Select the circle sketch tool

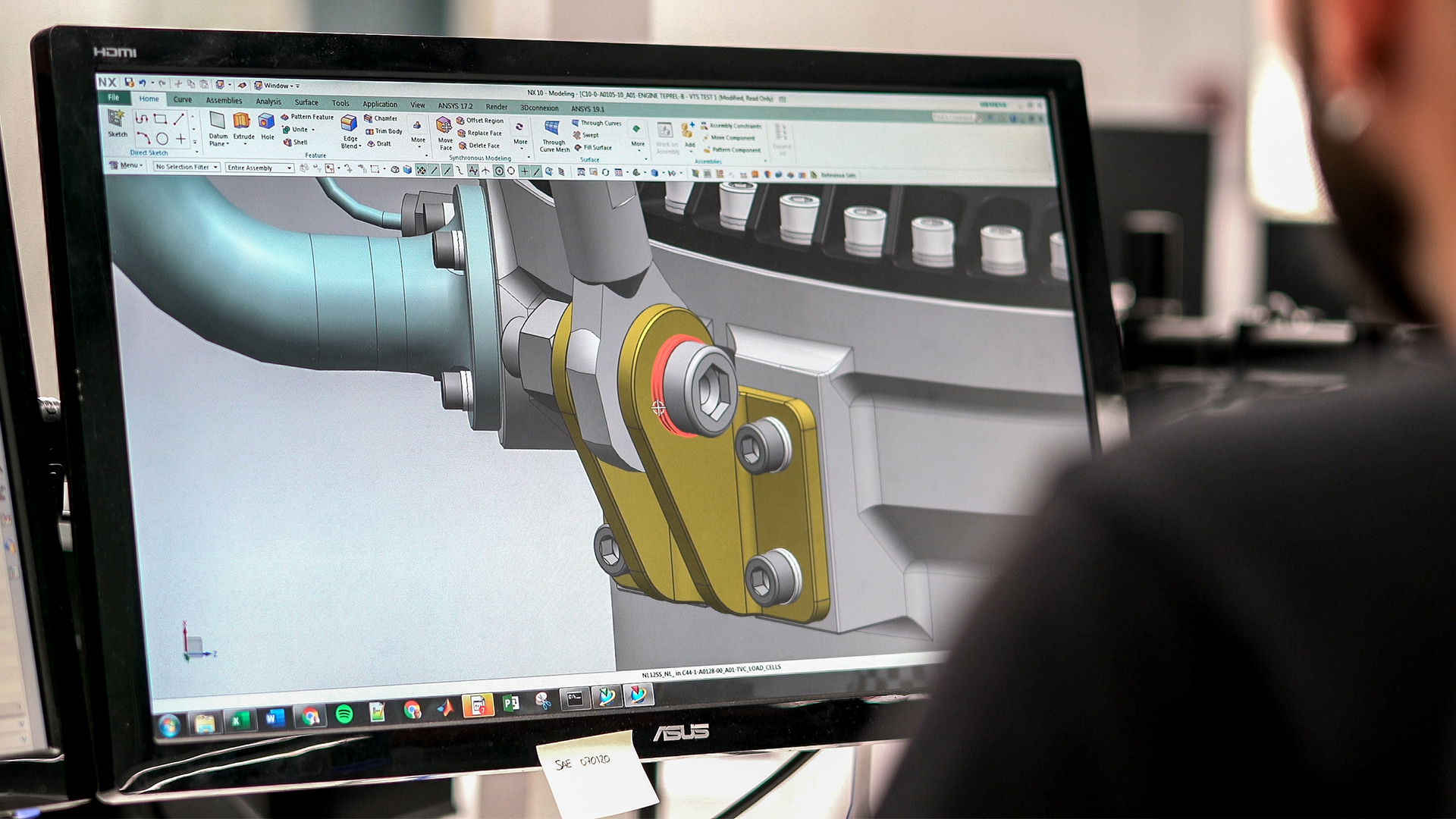click(162, 139)
